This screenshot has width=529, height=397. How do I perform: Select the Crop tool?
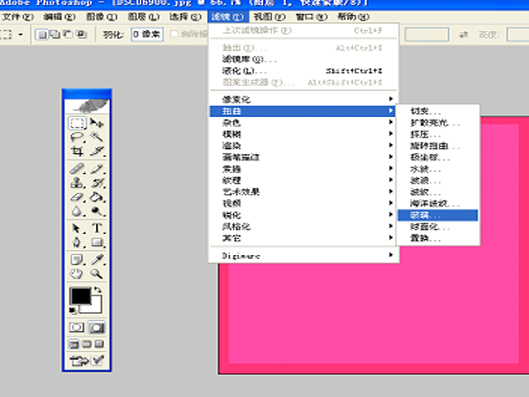tap(77, 151)
